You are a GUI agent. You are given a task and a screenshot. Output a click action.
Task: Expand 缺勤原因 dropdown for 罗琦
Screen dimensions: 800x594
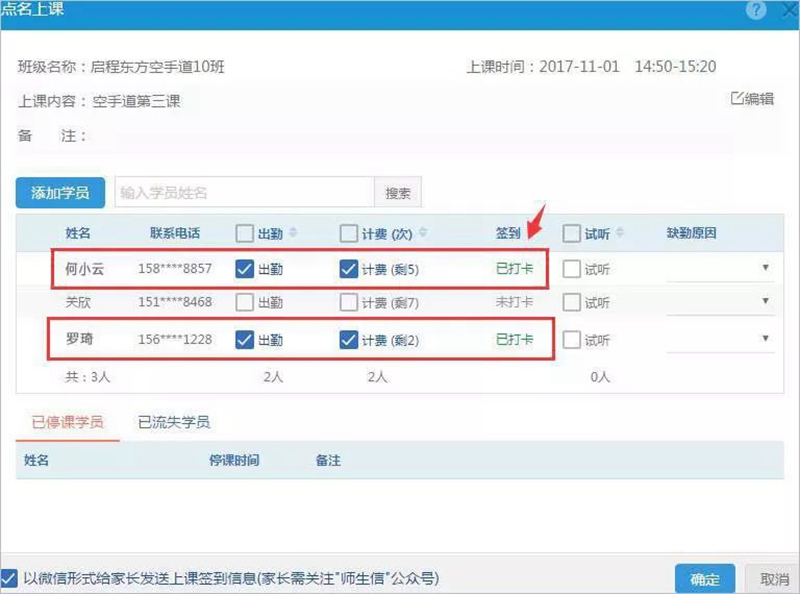(x=765, y=339)
